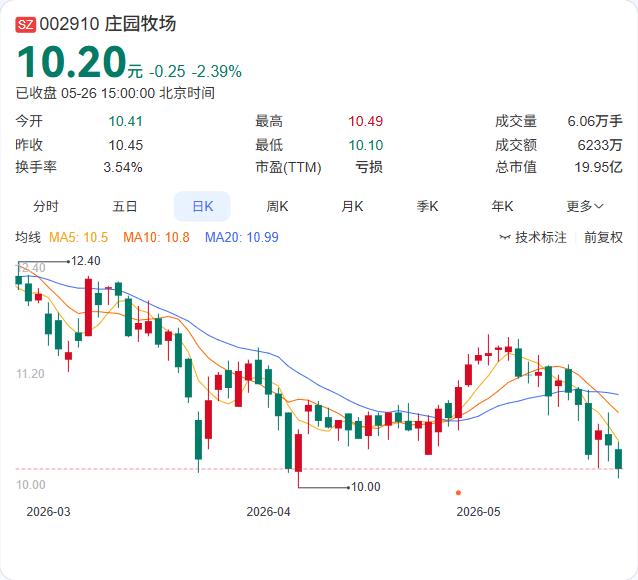Click the stock name 002910 庄园牧场

[x=108, y=24]
